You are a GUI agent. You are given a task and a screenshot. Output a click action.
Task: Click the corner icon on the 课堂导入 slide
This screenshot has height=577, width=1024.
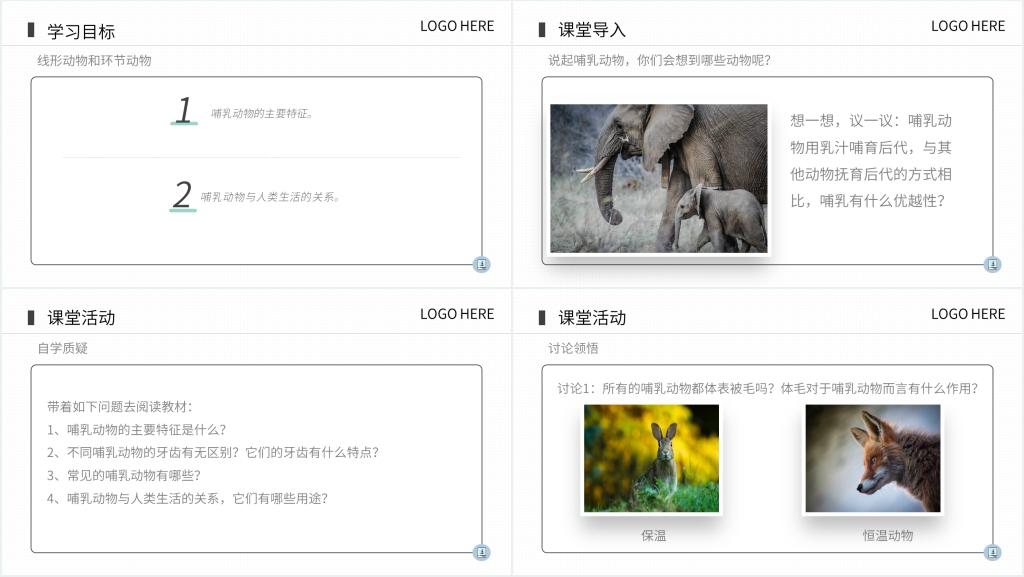pyautogui.click(x=992, y=265)
